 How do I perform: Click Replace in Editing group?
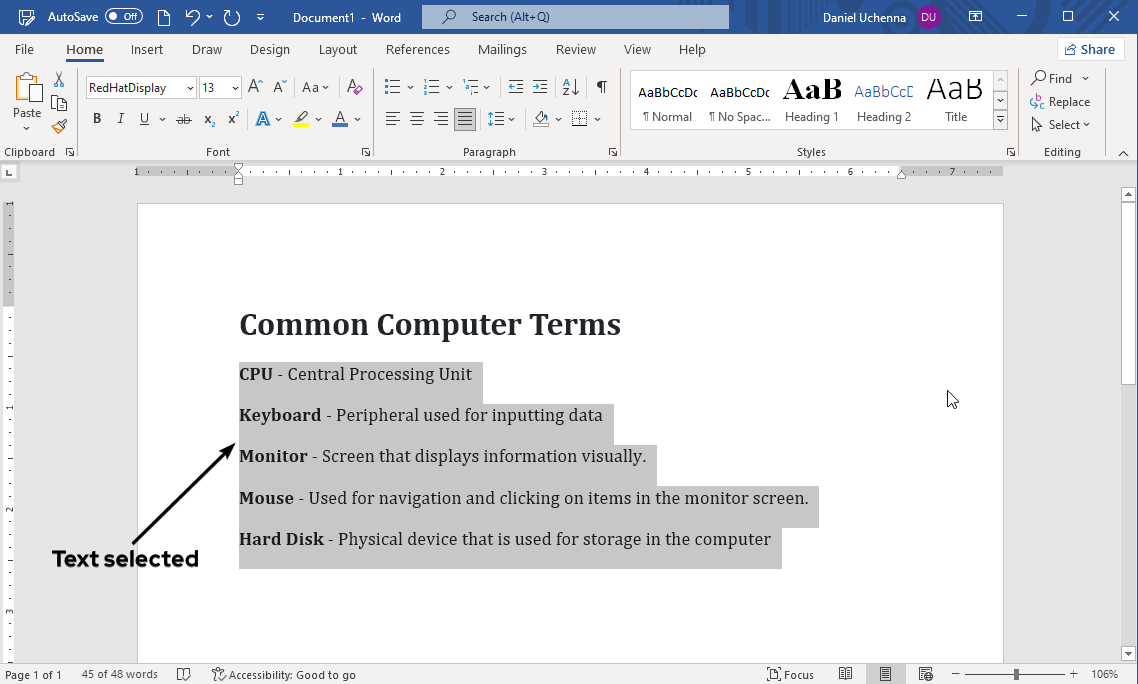click(x=1060, y=102)
